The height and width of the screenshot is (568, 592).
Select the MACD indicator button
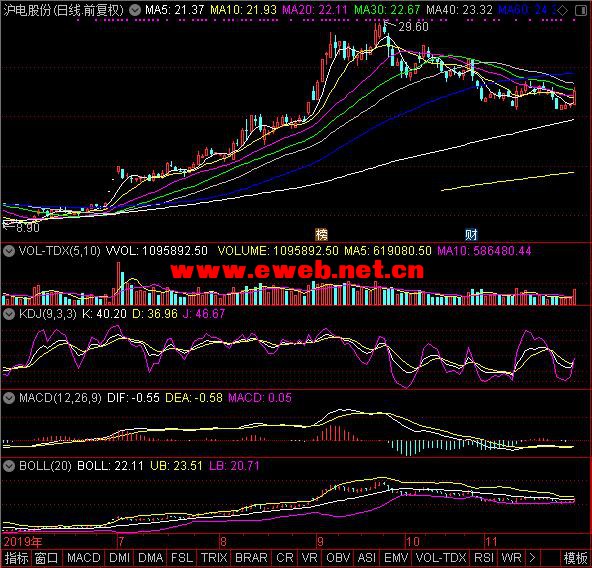tap(83, 558)
